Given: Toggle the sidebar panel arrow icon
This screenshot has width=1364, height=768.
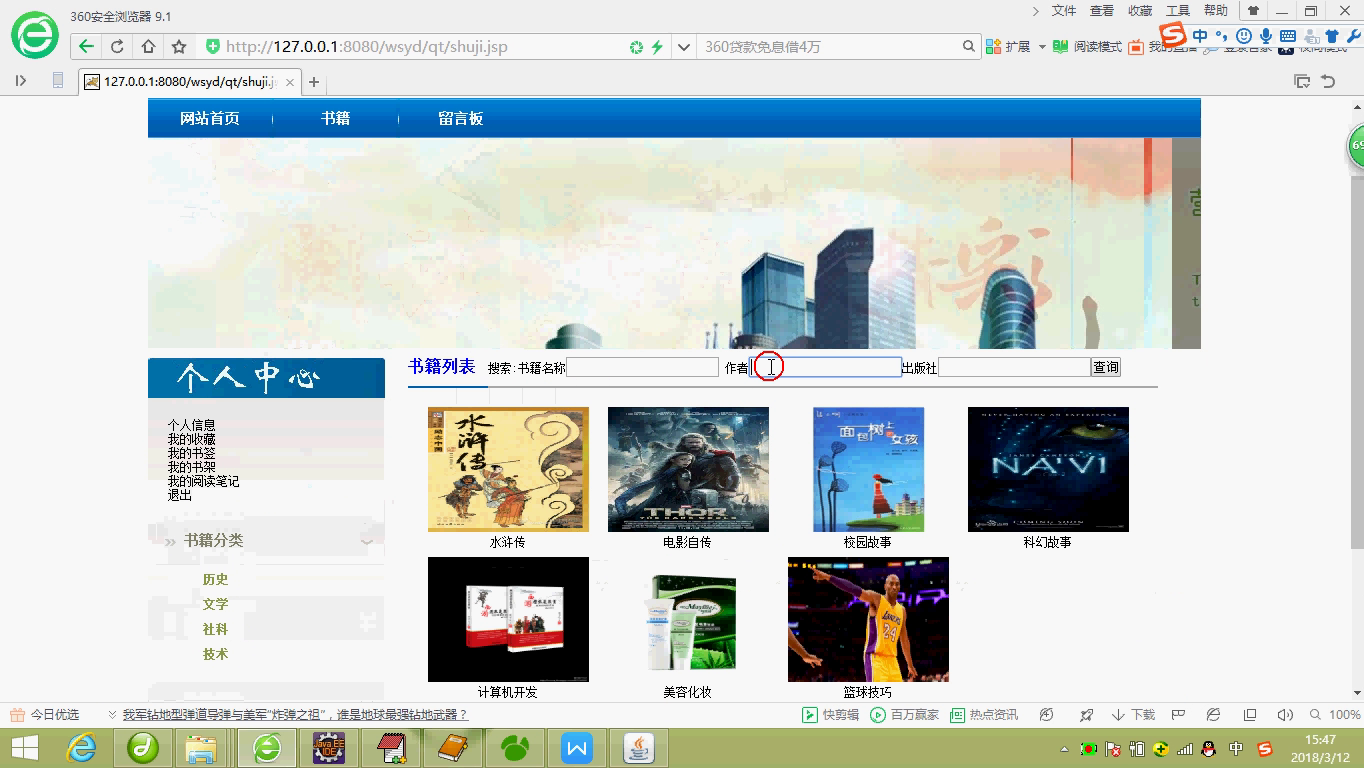Looking at the screenshot, I should (x=21, y=81).
